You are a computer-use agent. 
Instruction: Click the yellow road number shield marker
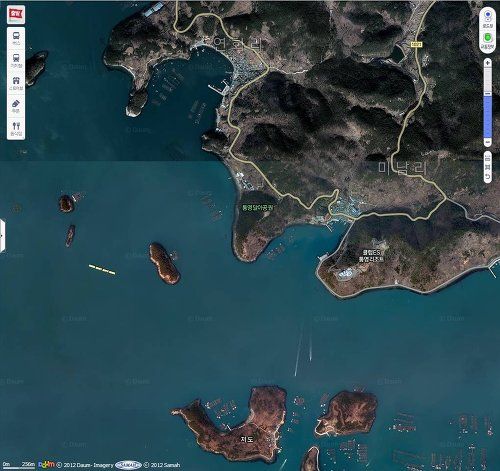tap(416, 44)
